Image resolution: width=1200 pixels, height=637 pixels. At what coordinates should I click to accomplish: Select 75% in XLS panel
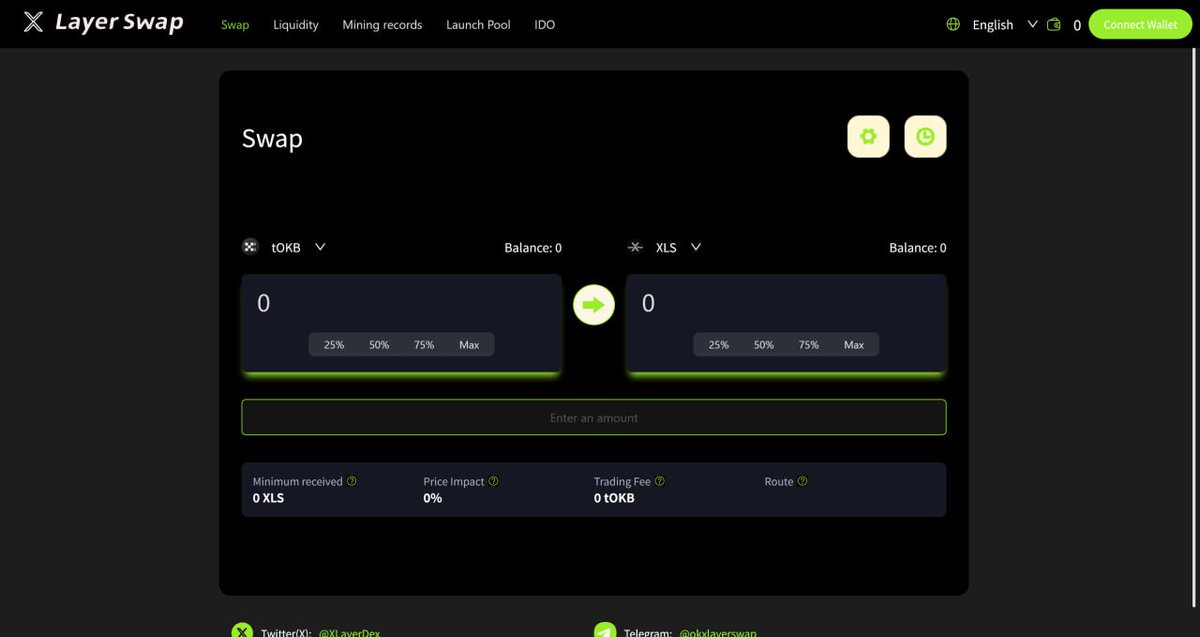coord(809,344)
